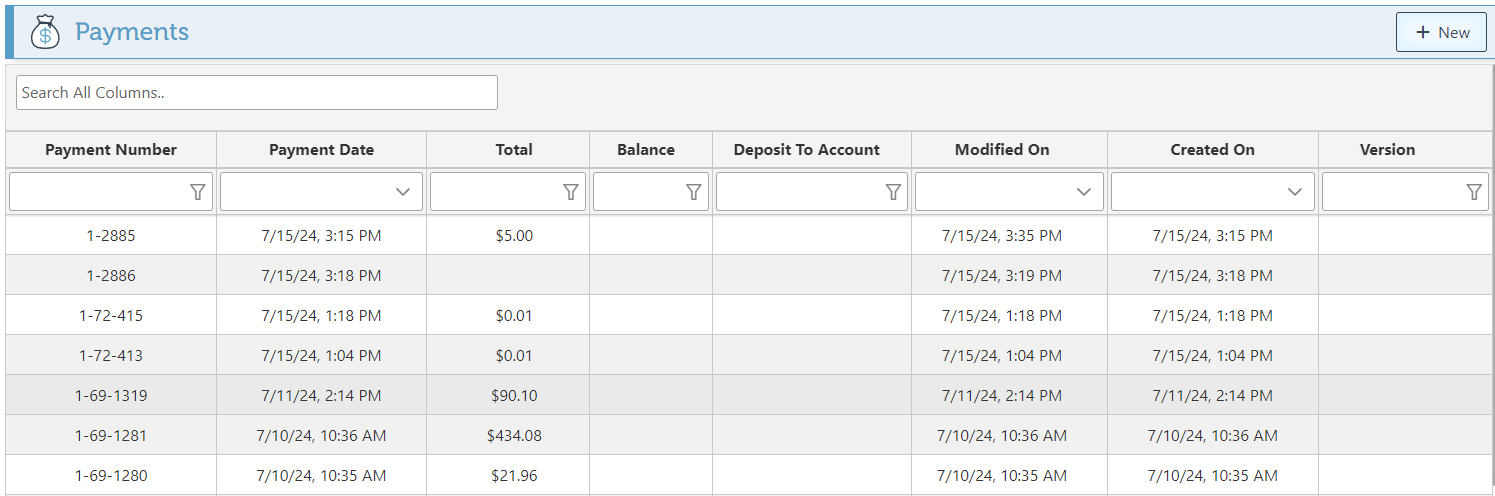
Task: Click the Balance column filter funnel icon
Action: [694, 192]
